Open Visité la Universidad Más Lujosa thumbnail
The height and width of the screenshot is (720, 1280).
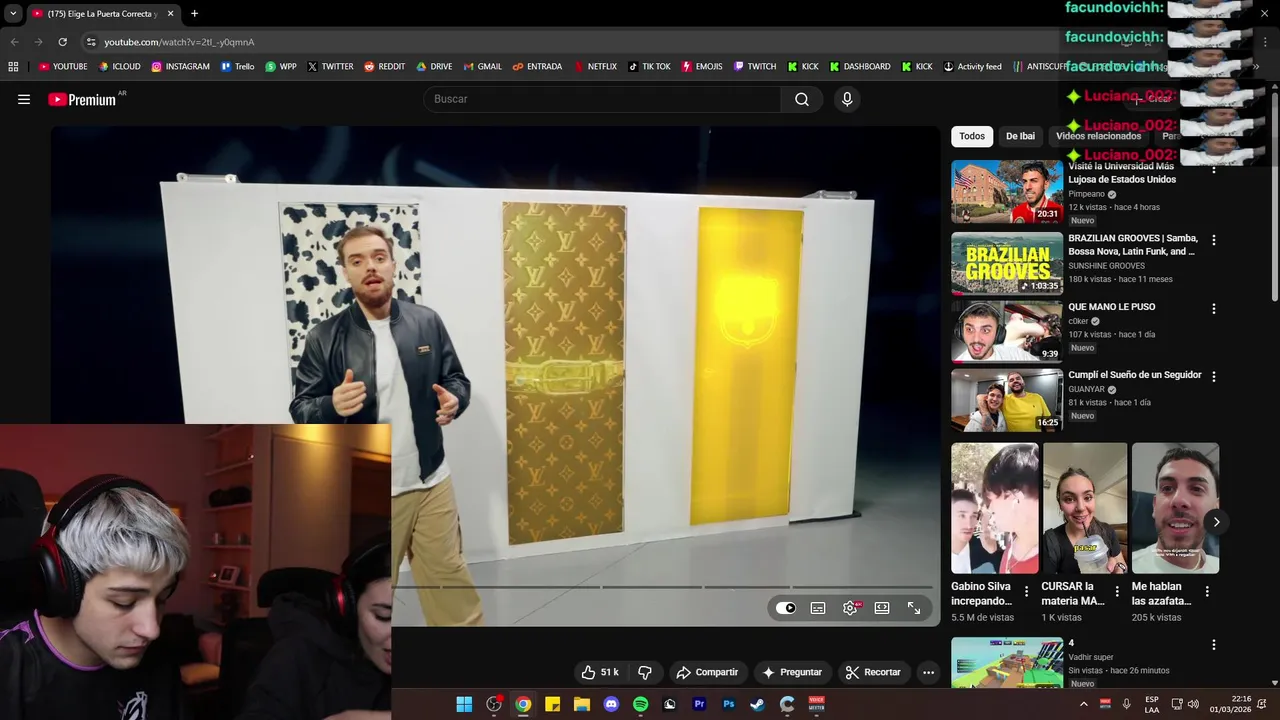click(x=1006, y=192)
